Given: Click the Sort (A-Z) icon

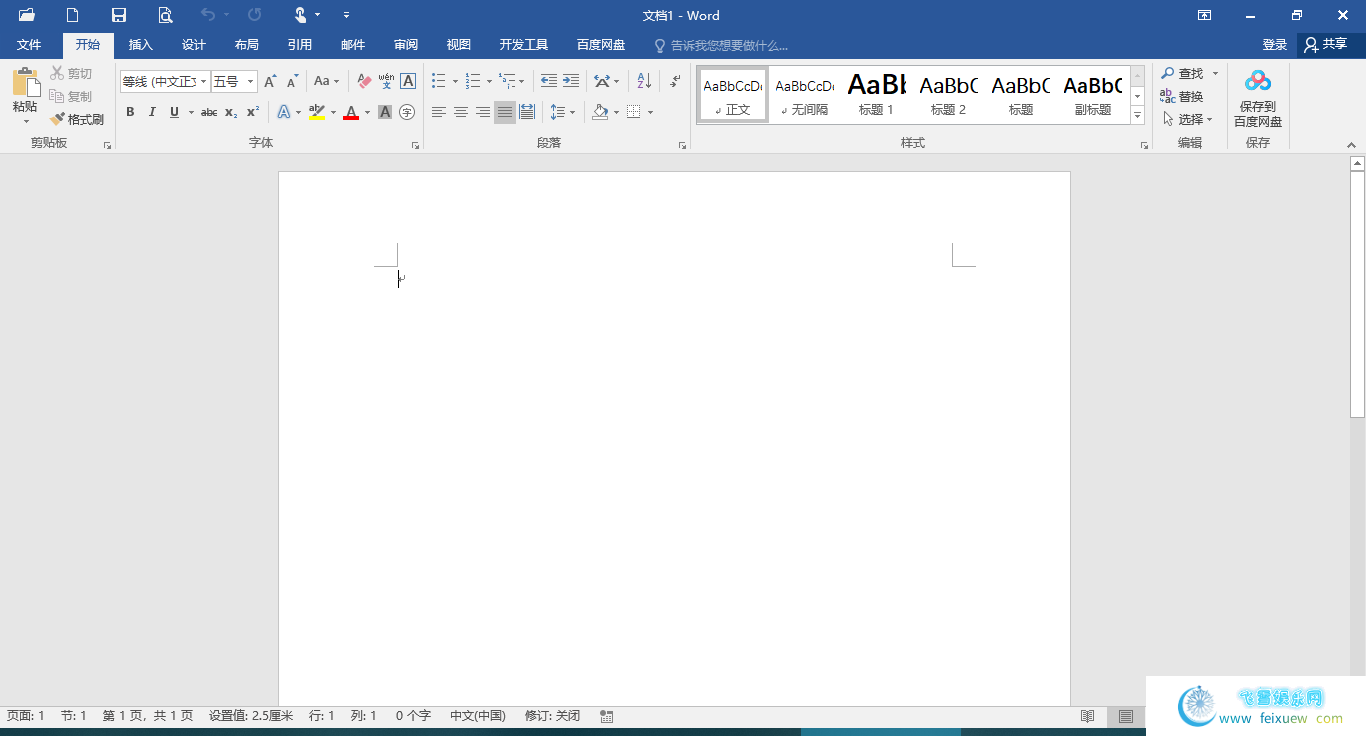Looking at the screenshot, I should pos(644,81).
